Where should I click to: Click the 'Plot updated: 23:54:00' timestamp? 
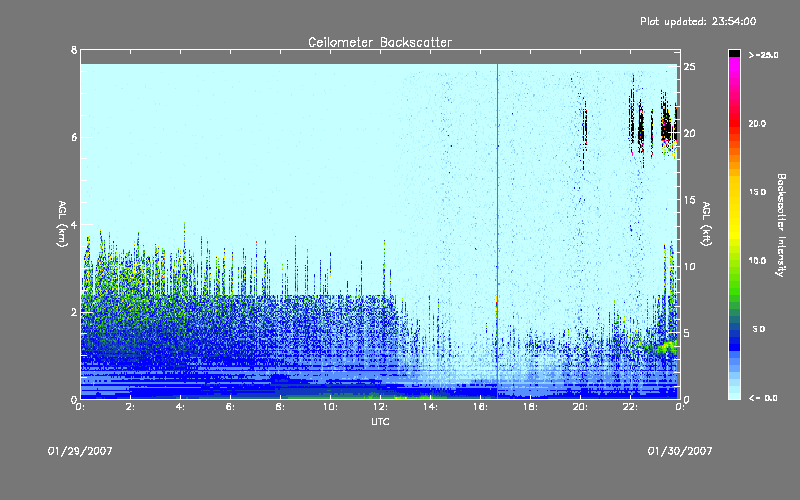(x=698, y=21)
